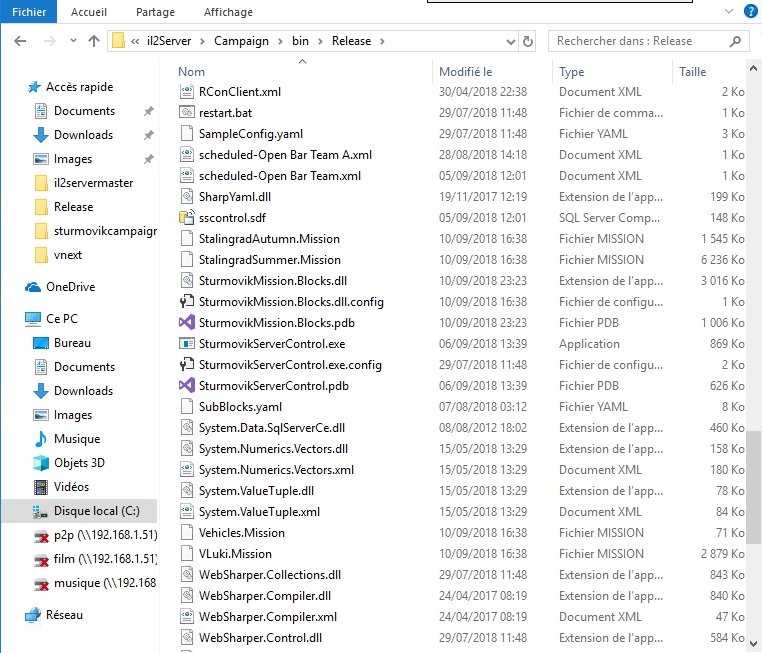Screen dimensions: 762x653
Task: Open Musique note icon in sidebar
Action: (41, 439)
